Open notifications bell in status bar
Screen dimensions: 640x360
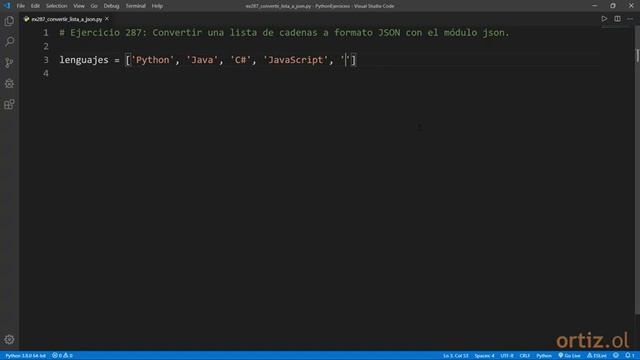click(x=630, y=356)
